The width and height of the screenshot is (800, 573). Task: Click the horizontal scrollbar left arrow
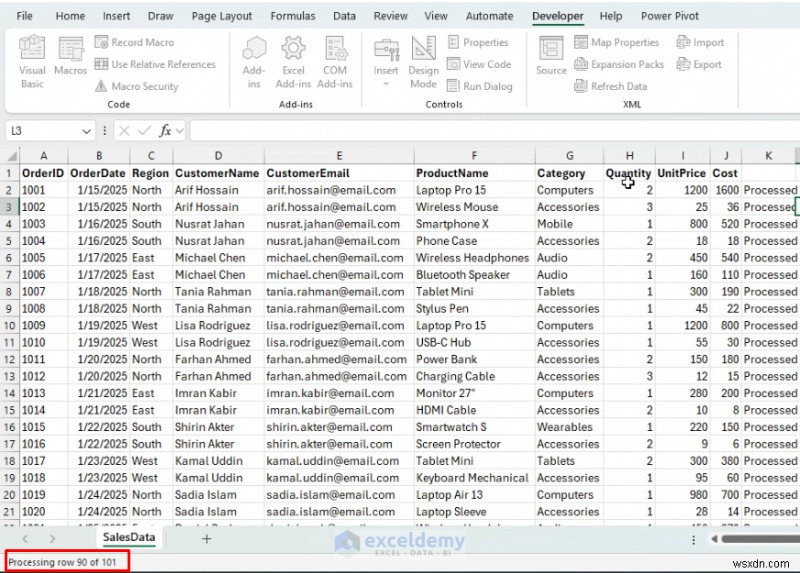click(714, 539)
